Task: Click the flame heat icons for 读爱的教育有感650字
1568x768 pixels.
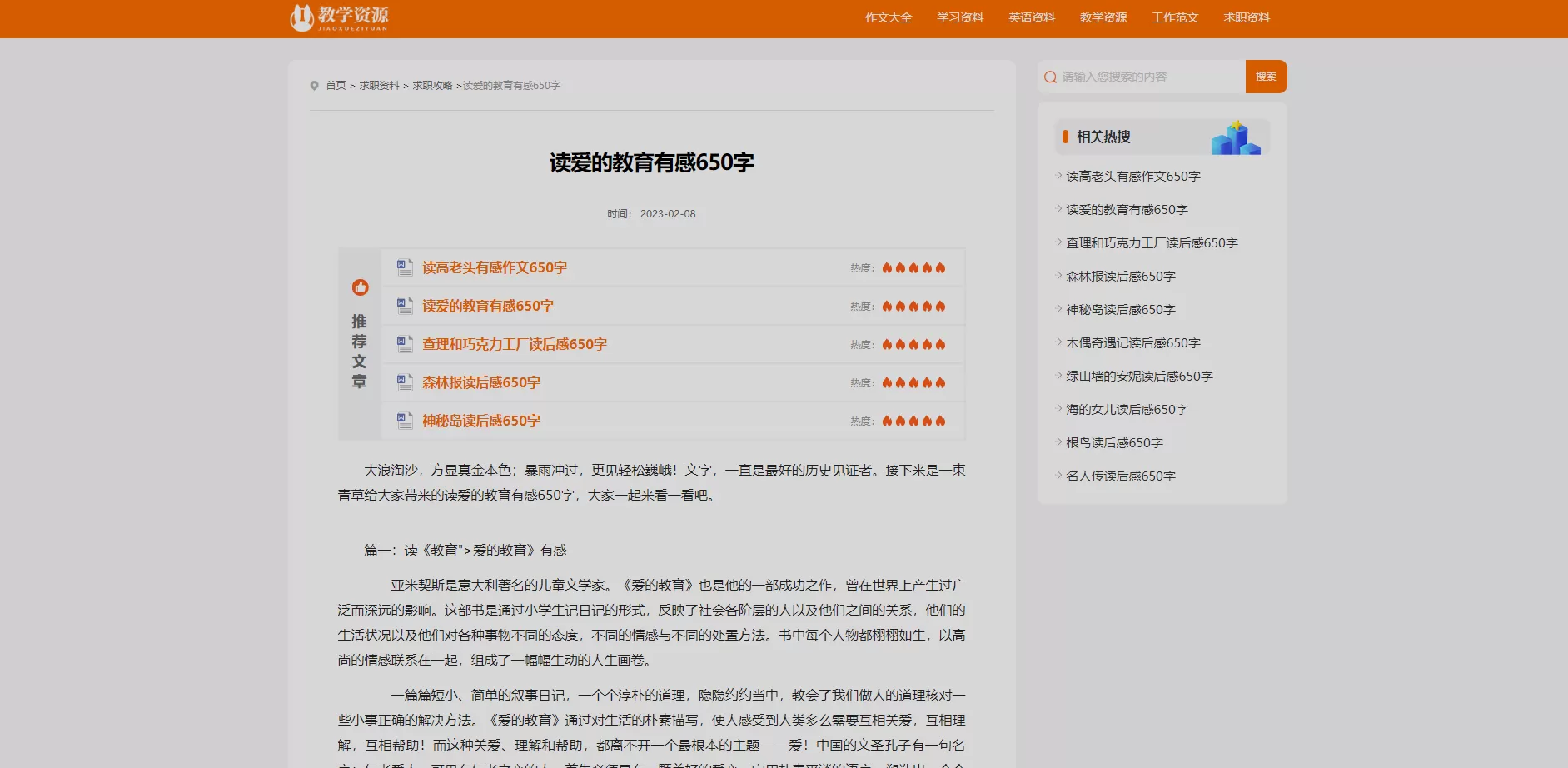Action: (x=913, y=306)
